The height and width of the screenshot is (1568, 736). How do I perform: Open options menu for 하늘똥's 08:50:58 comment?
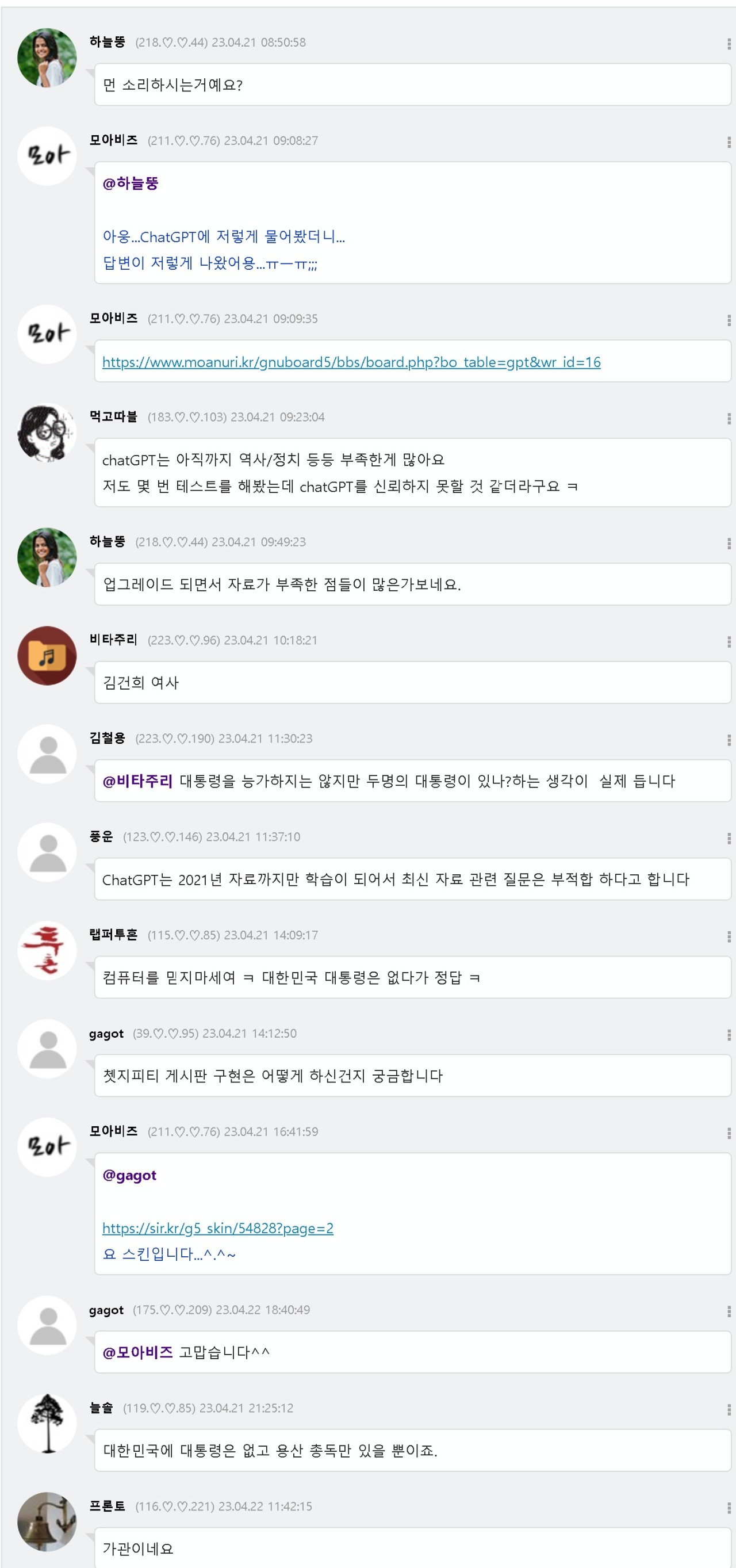point(728,43)
